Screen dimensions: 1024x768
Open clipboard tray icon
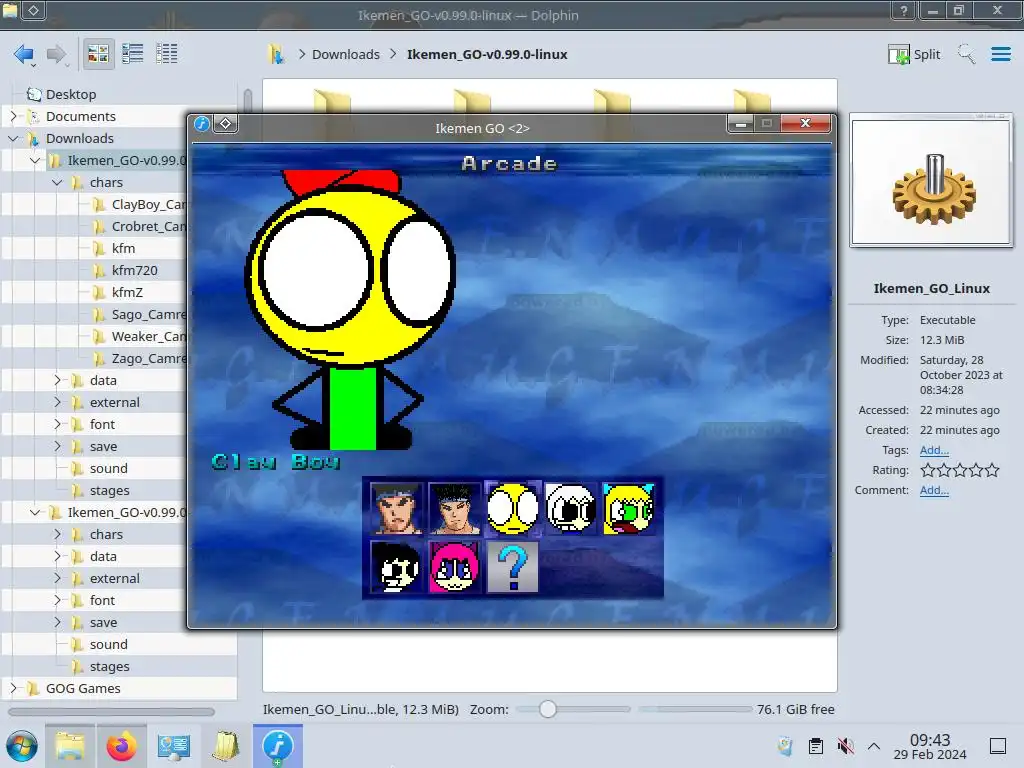816,746
